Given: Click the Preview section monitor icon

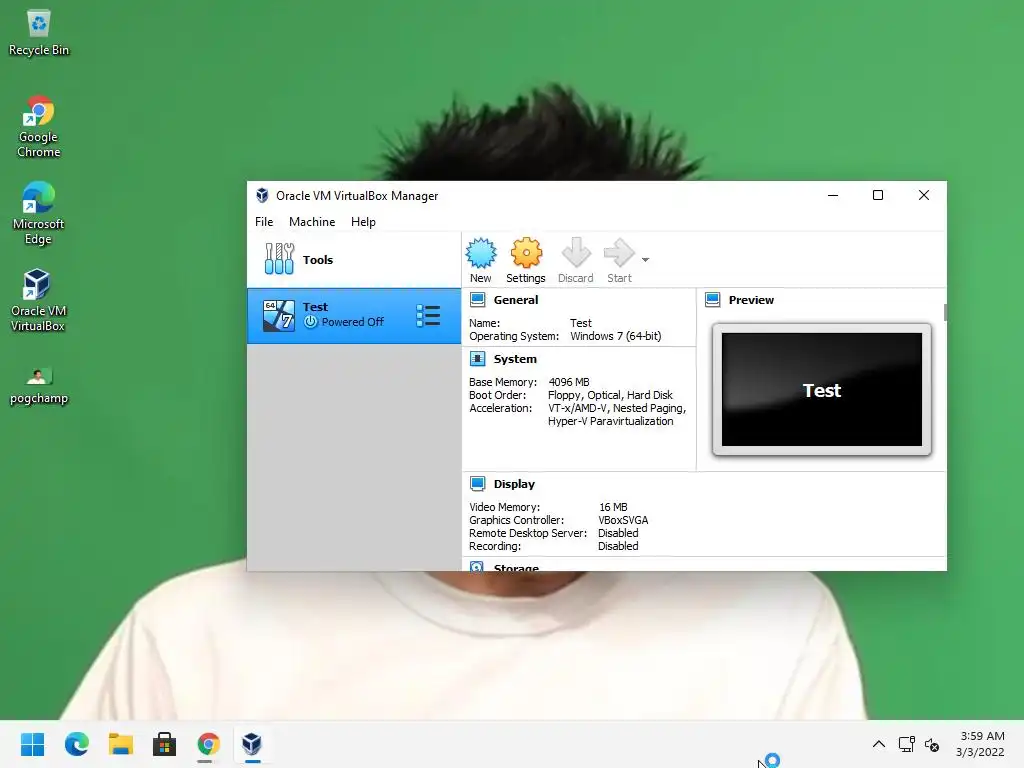Looking at the screenshot, I should [712, 300].
